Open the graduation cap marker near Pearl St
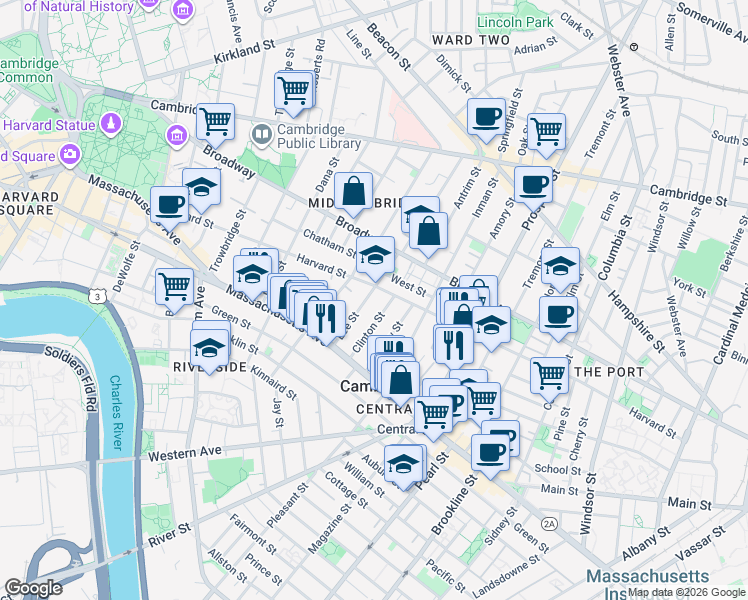Screen dimensions: 748x600 tap(404, 465)
